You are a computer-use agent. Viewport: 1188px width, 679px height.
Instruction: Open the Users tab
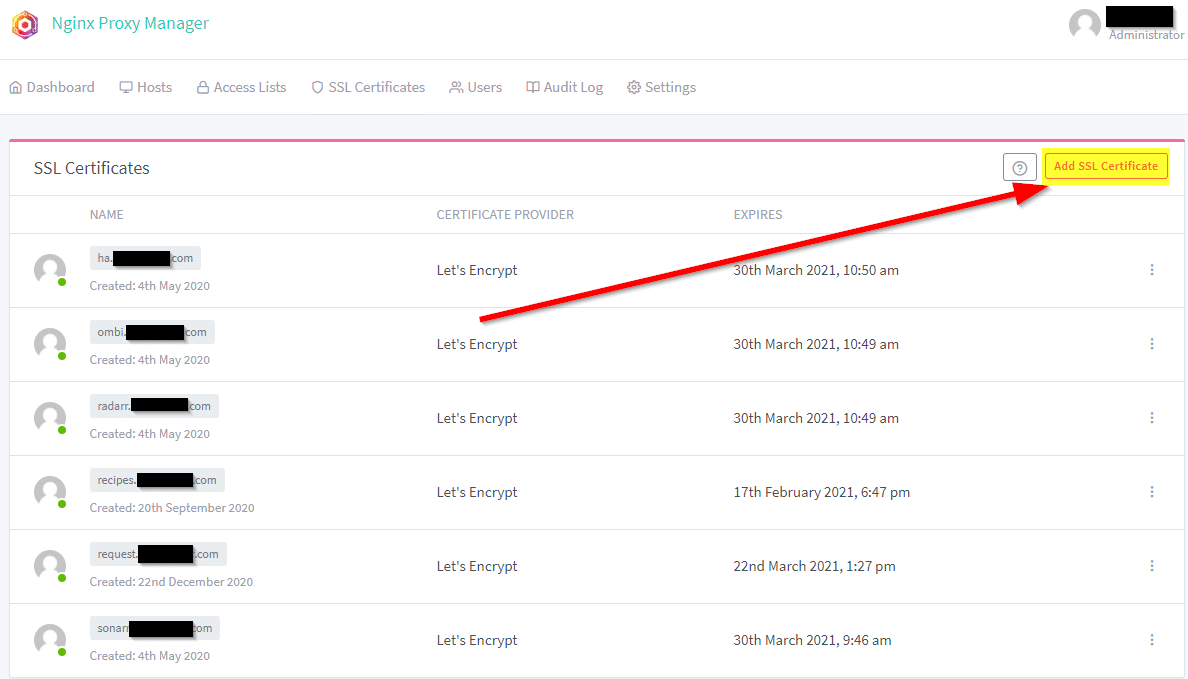coord(476,87)
